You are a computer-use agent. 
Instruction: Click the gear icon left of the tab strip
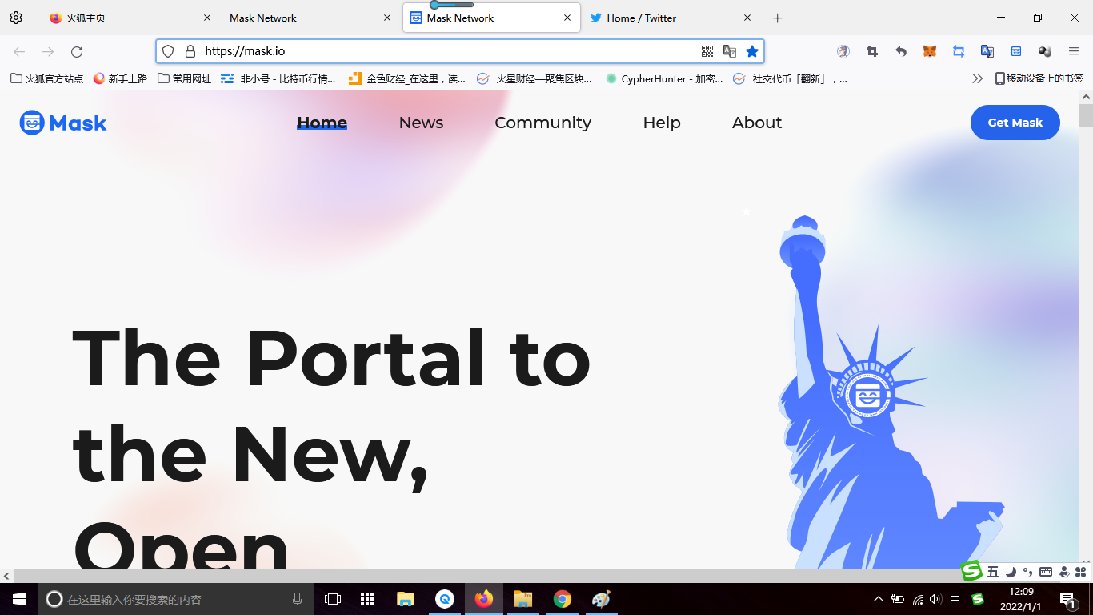(16, 17)
